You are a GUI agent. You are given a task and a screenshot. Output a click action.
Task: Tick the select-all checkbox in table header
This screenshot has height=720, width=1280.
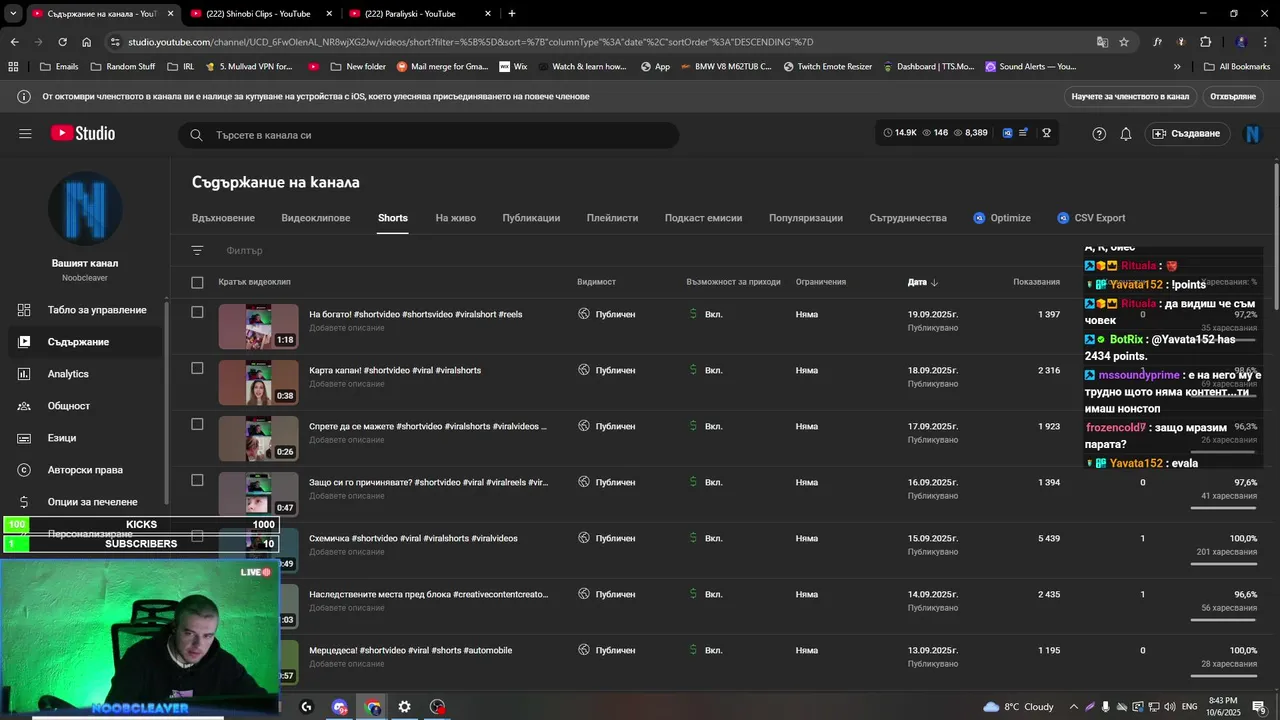tap(197, 283)
